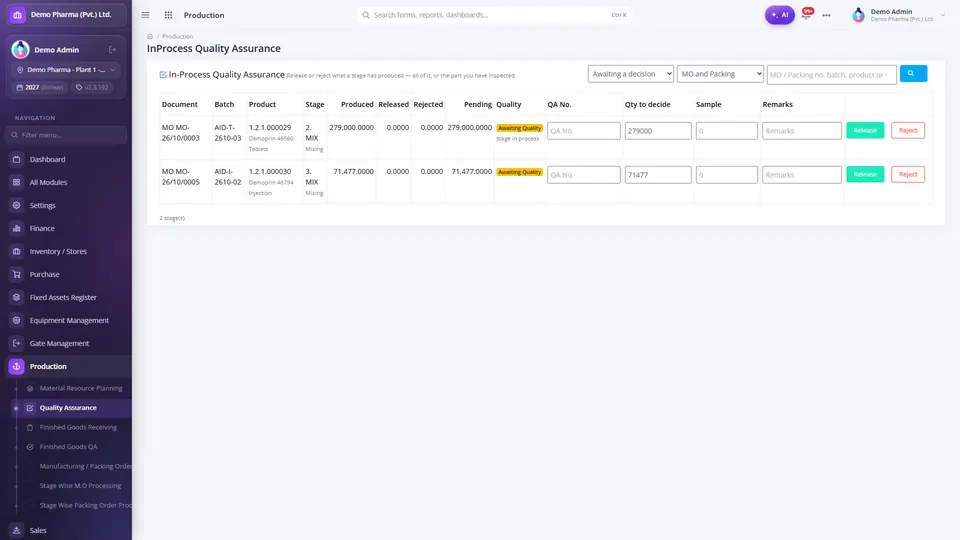
Task: Click the 2 stage(s) count text
Action: [172, 218]
